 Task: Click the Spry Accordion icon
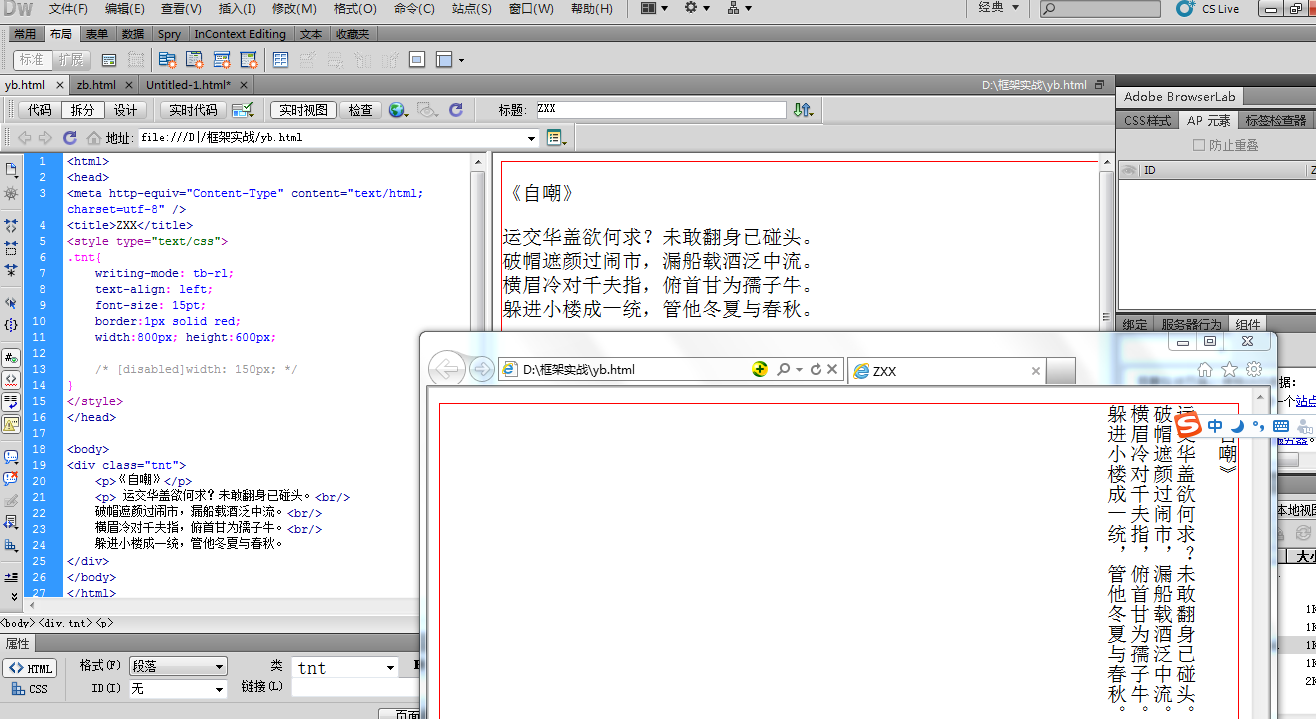[x=220, y=60]
